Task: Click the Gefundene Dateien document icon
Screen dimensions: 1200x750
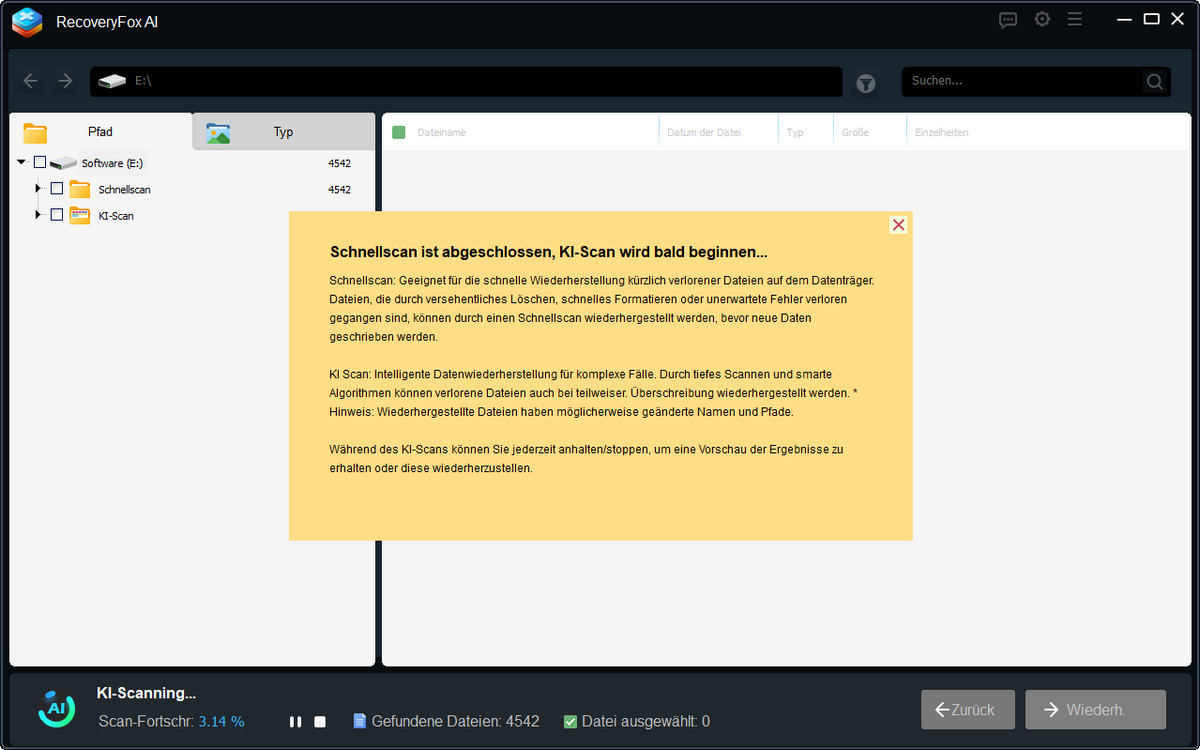Action: click(360, 720)
